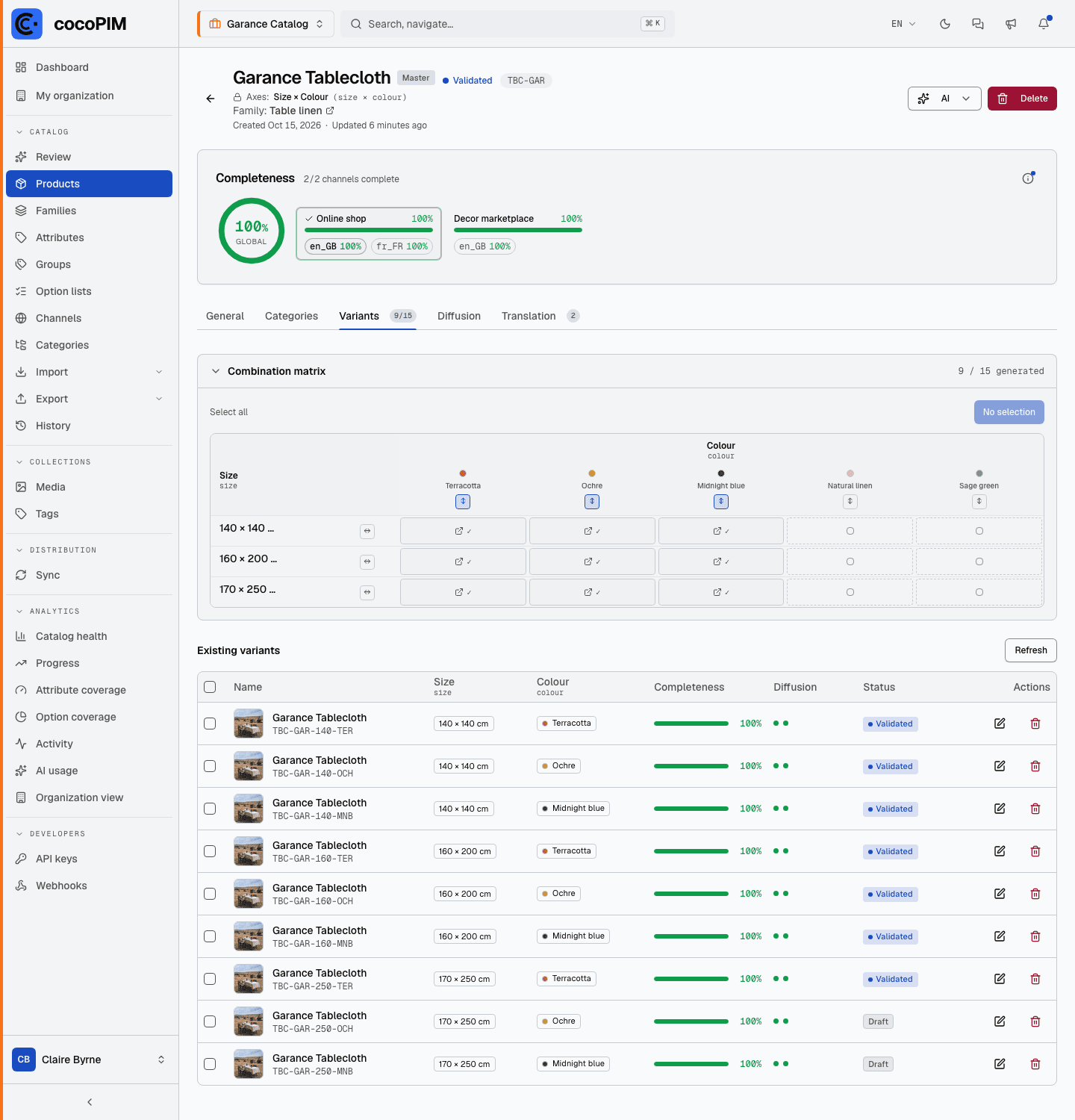Collapse the Combination matrix section
The height and width of the screenshot is (1120, 1075).
pos(216,371)
